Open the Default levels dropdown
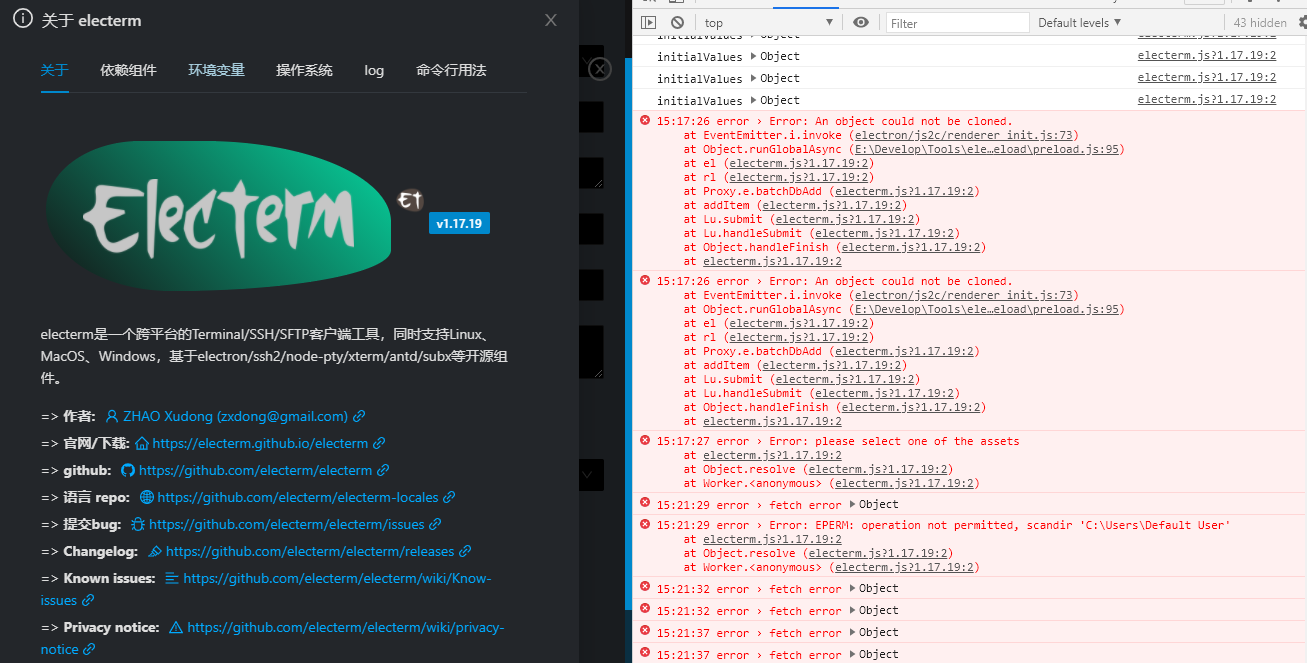Image resolution: width=1307 pixels, height=663 pixels. click(1079, 22)
